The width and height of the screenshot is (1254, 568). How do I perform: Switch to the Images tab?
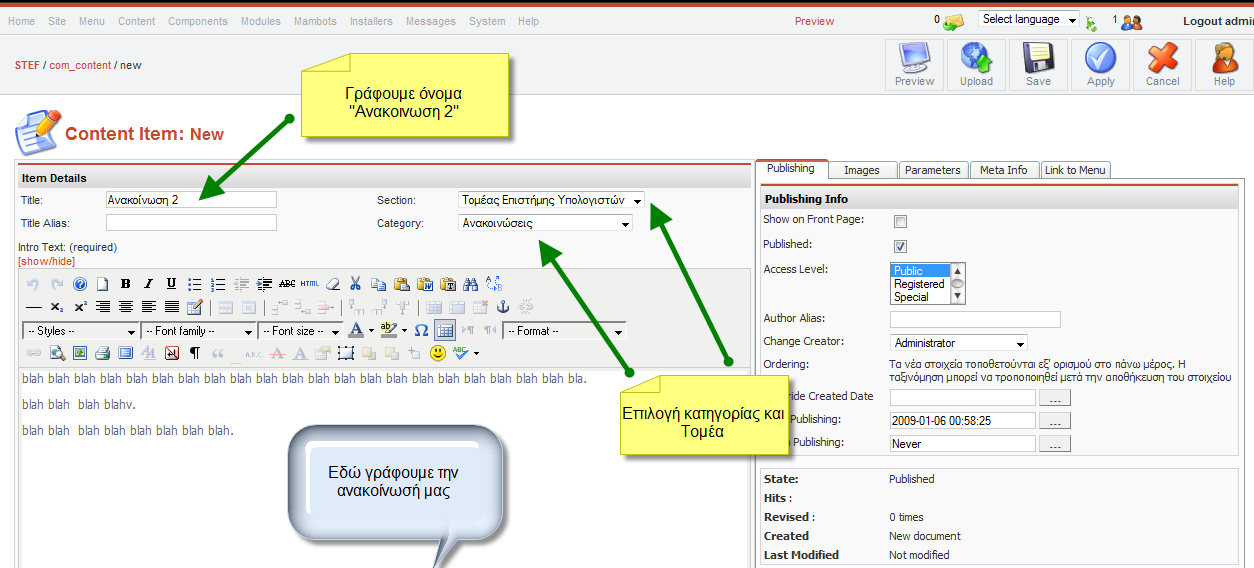point(861,170)
